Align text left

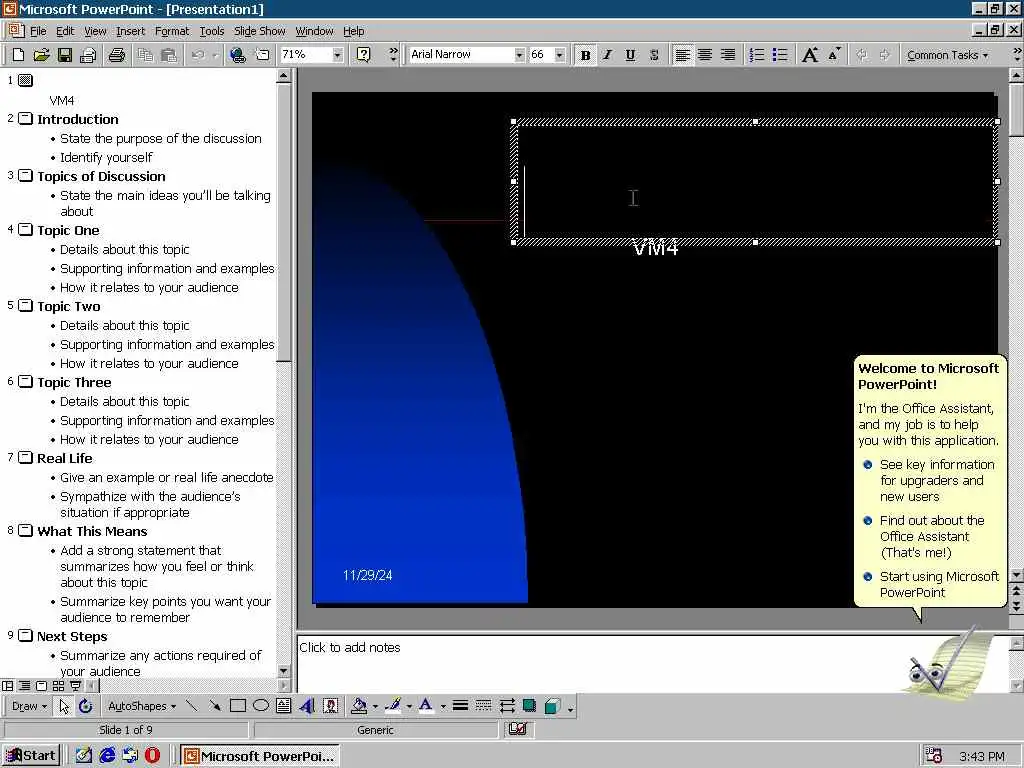(682, 55)
